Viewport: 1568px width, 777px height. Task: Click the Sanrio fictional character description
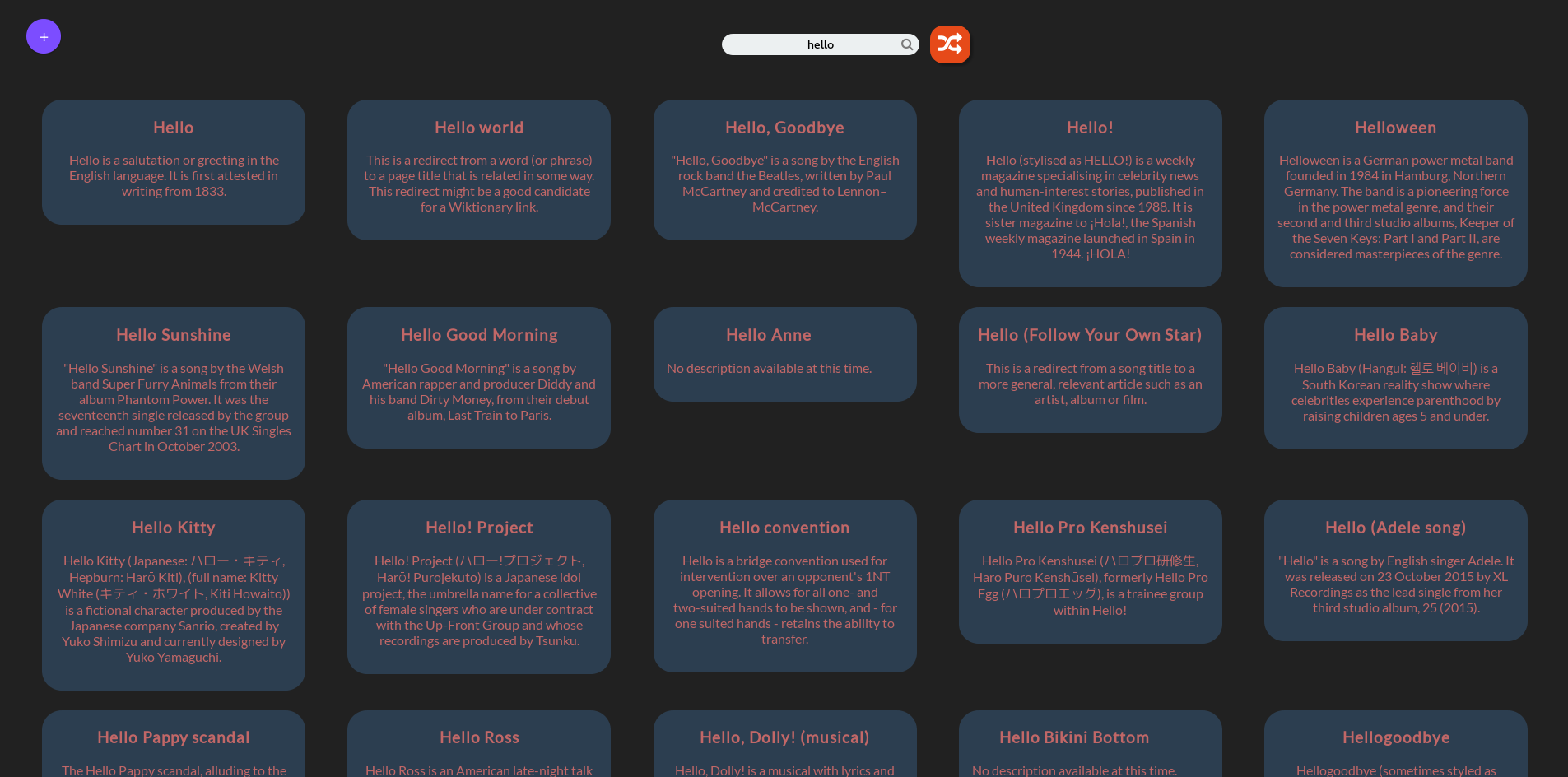coord(174,609)
